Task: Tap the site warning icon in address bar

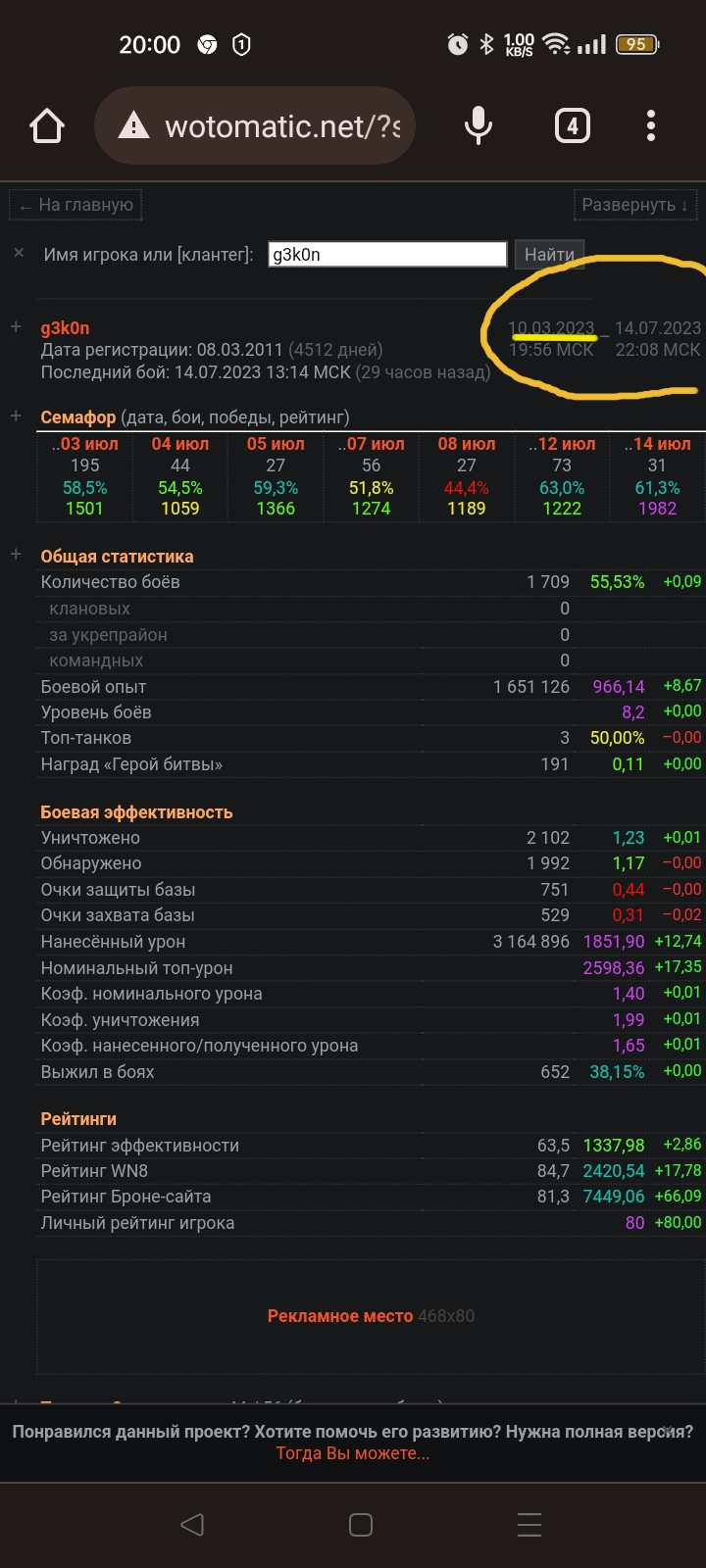Action: pyautogui.click(x=133, y=126)
